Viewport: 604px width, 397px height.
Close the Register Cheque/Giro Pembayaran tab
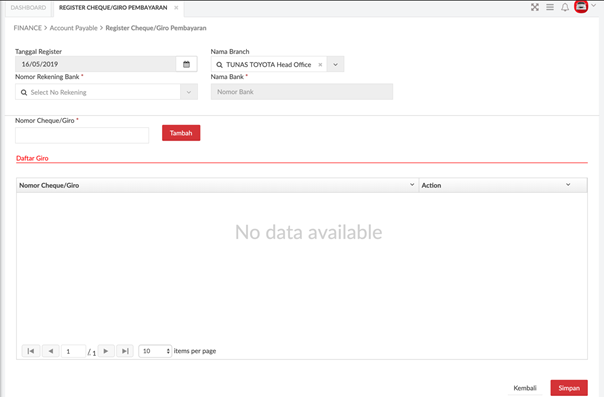pos(176,8)
